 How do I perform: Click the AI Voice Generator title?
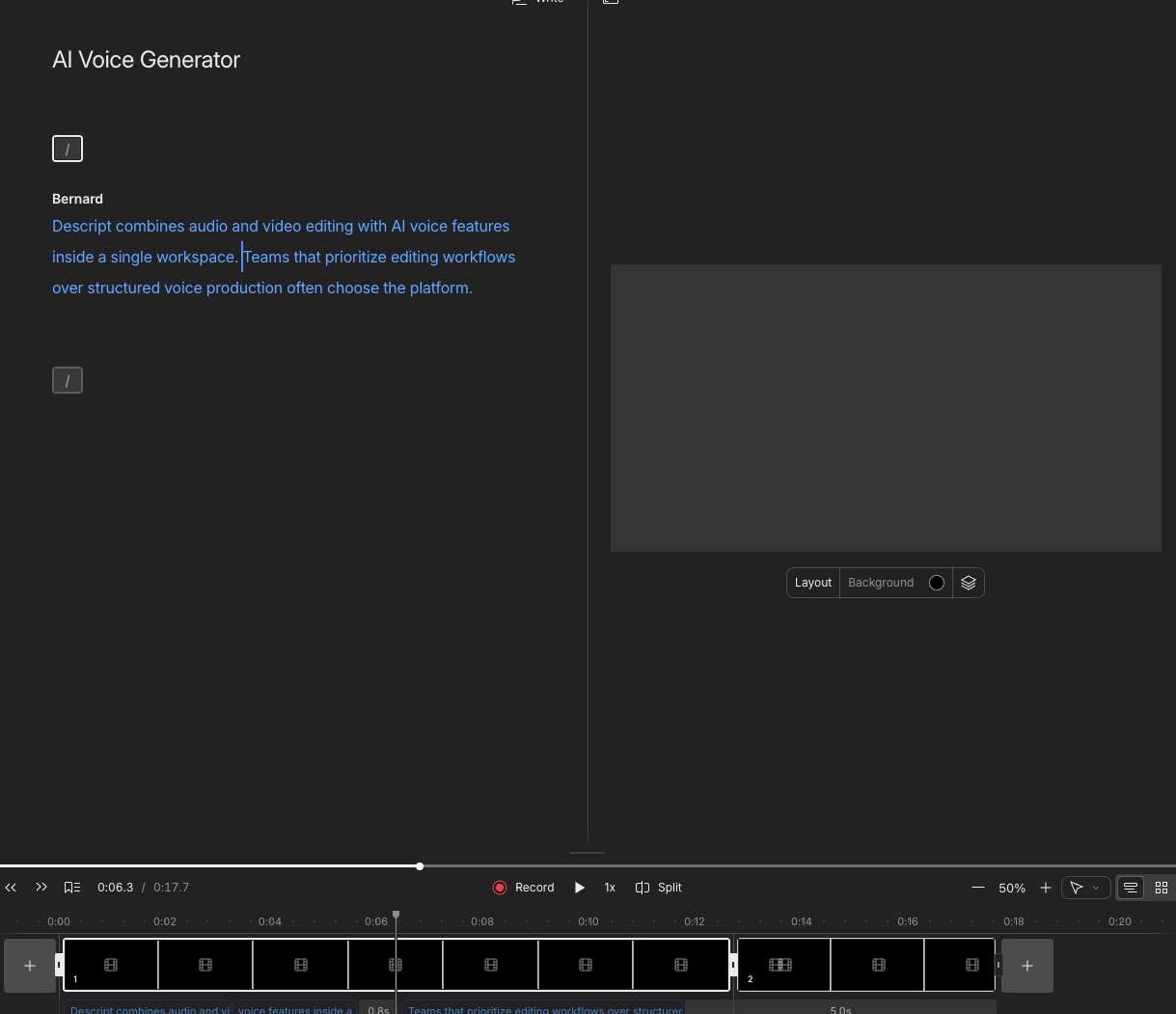pos(146,60)
